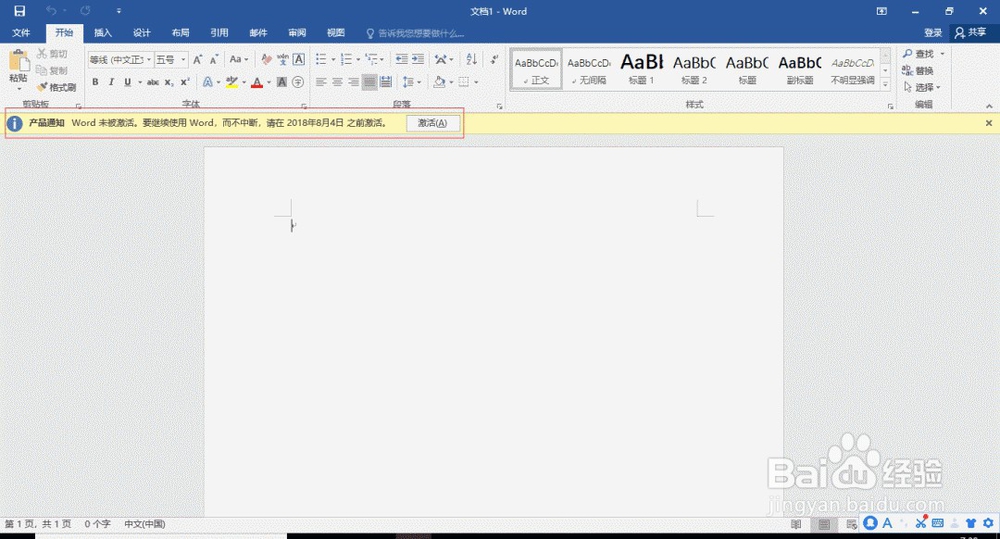Shrink font size icon
The height and width of the screenshot is (539, 1000).
(214, 59)
